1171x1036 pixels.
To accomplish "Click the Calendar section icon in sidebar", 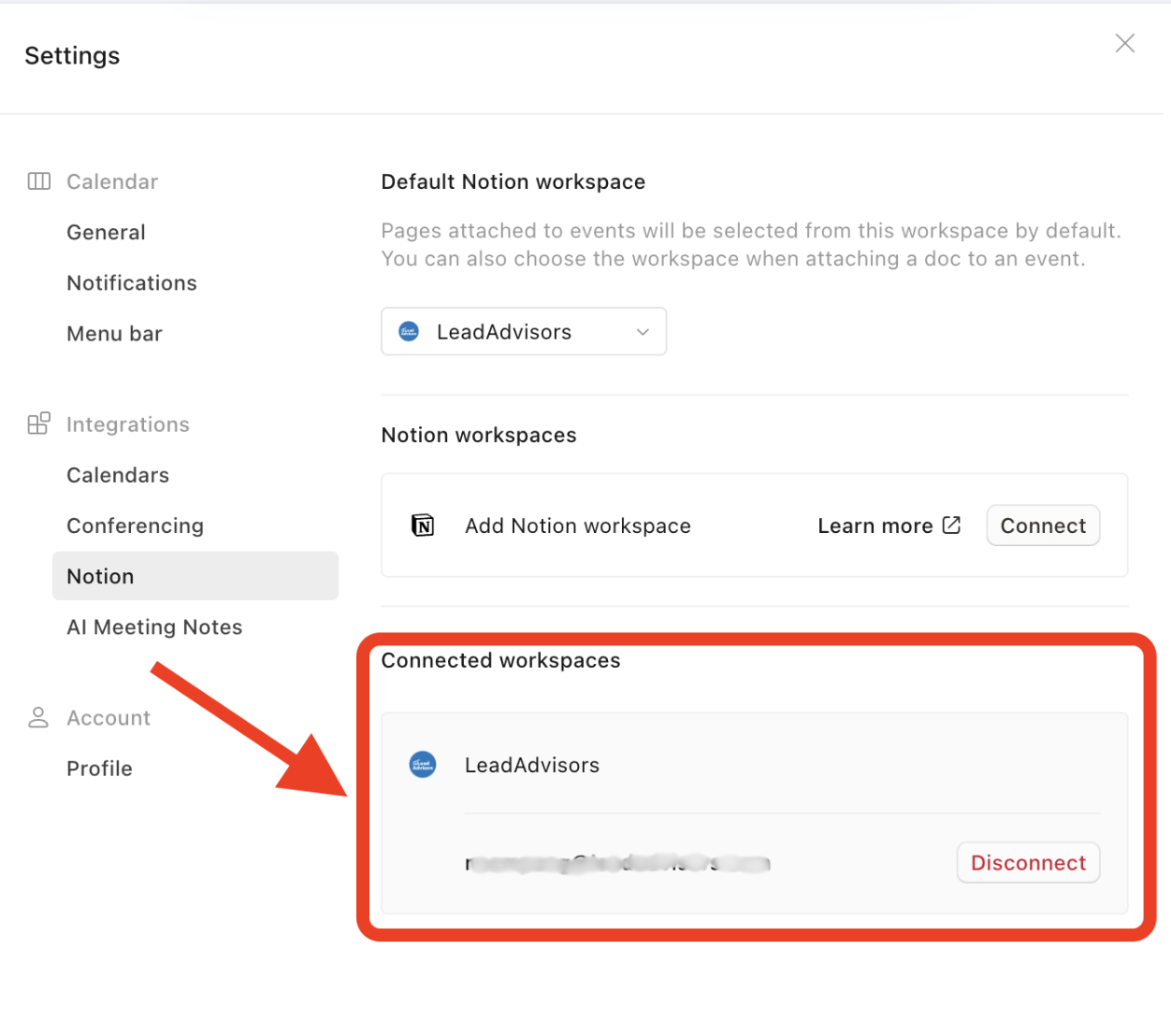I will pyautogui.click(x=39, y=181).
